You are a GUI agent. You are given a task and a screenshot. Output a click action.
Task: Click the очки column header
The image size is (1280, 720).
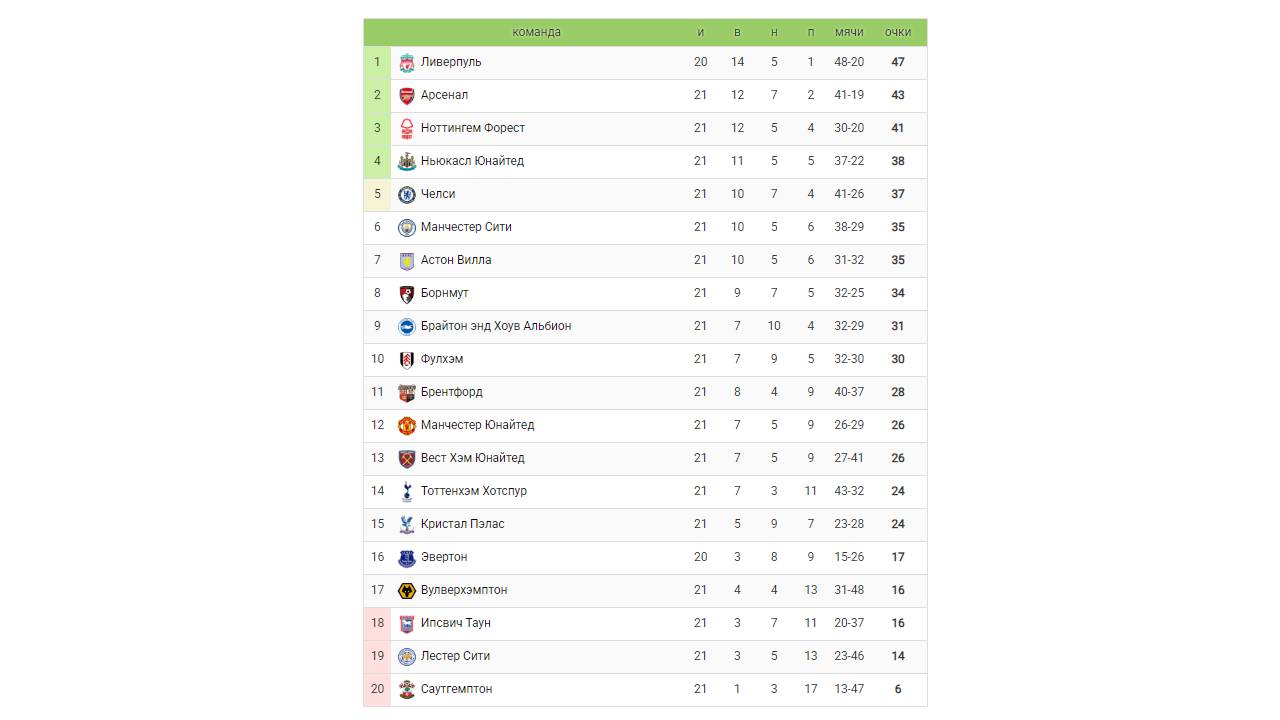pos(898,32)
